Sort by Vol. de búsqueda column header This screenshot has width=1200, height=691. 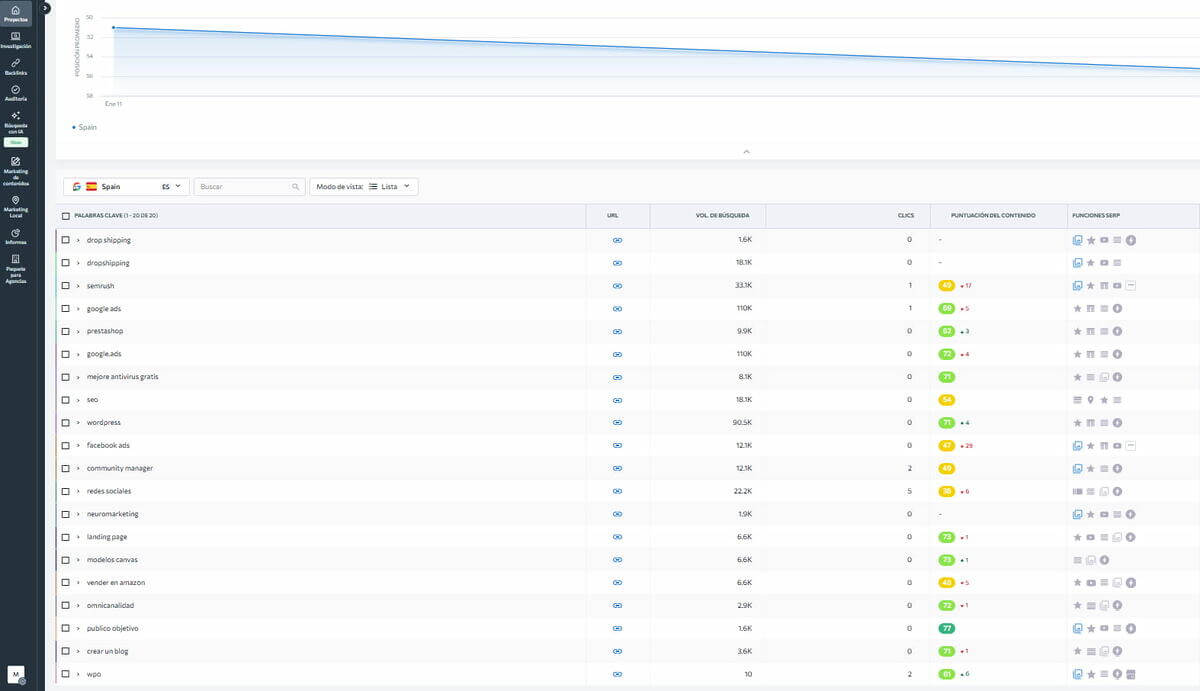(x=715, y=216)
